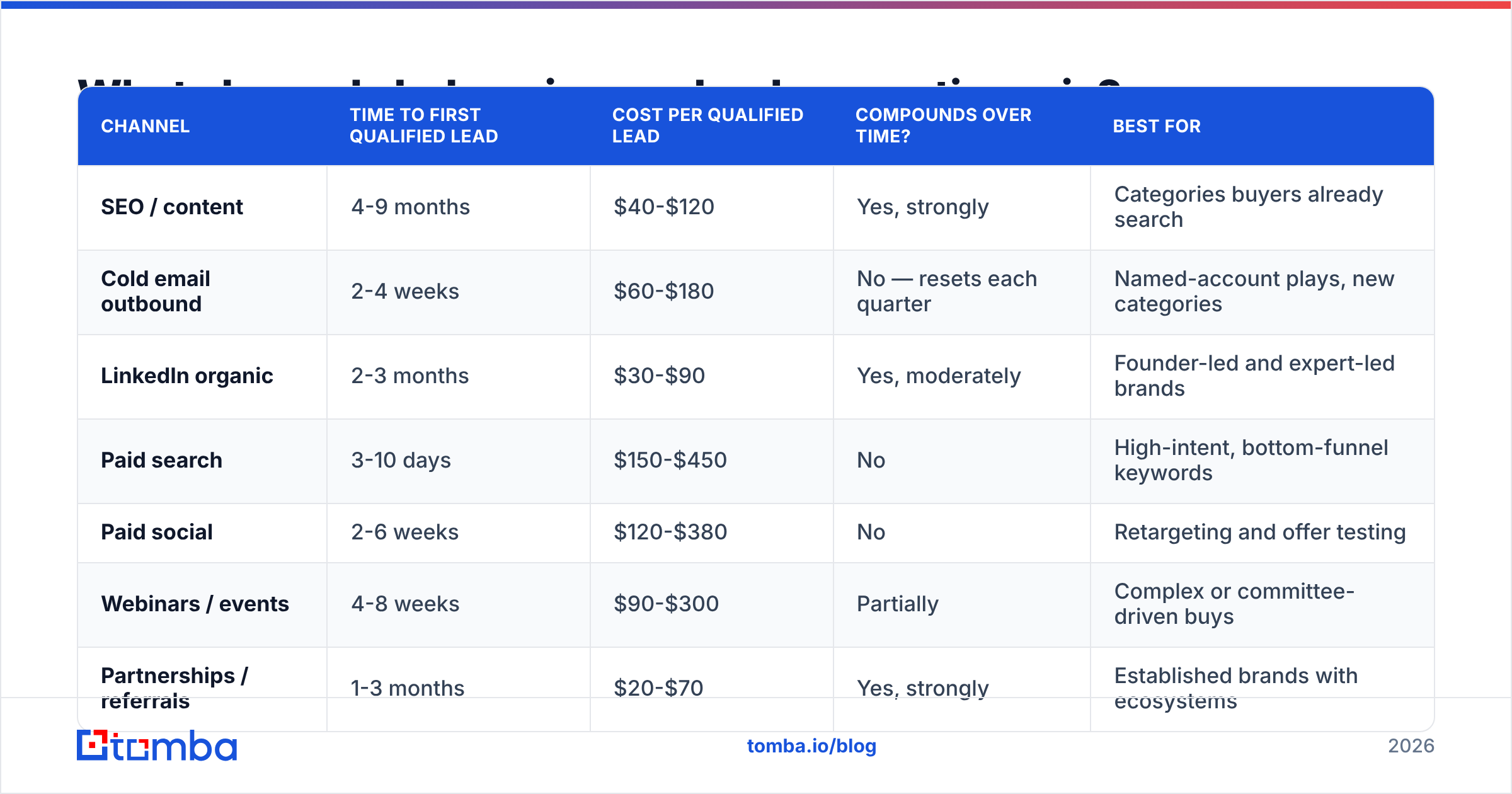Screen dimensions: 1512x794
Task: Click the SEO / content row label
Action: 172,207
